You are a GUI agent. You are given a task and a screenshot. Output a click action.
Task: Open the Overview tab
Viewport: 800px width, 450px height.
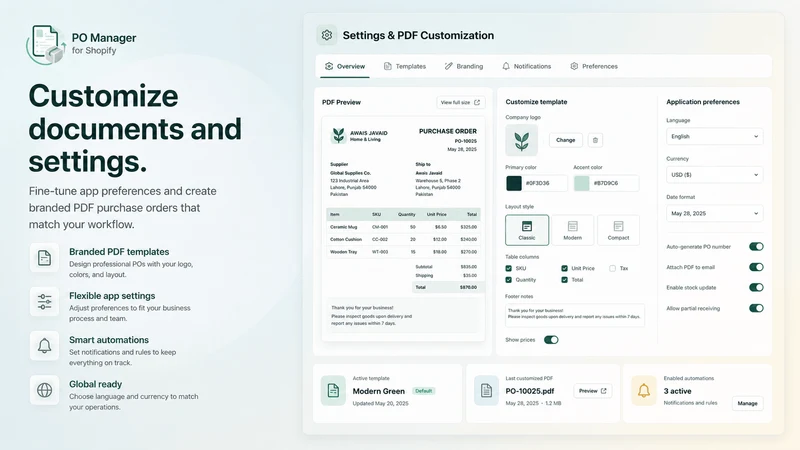tap(345, 66)
